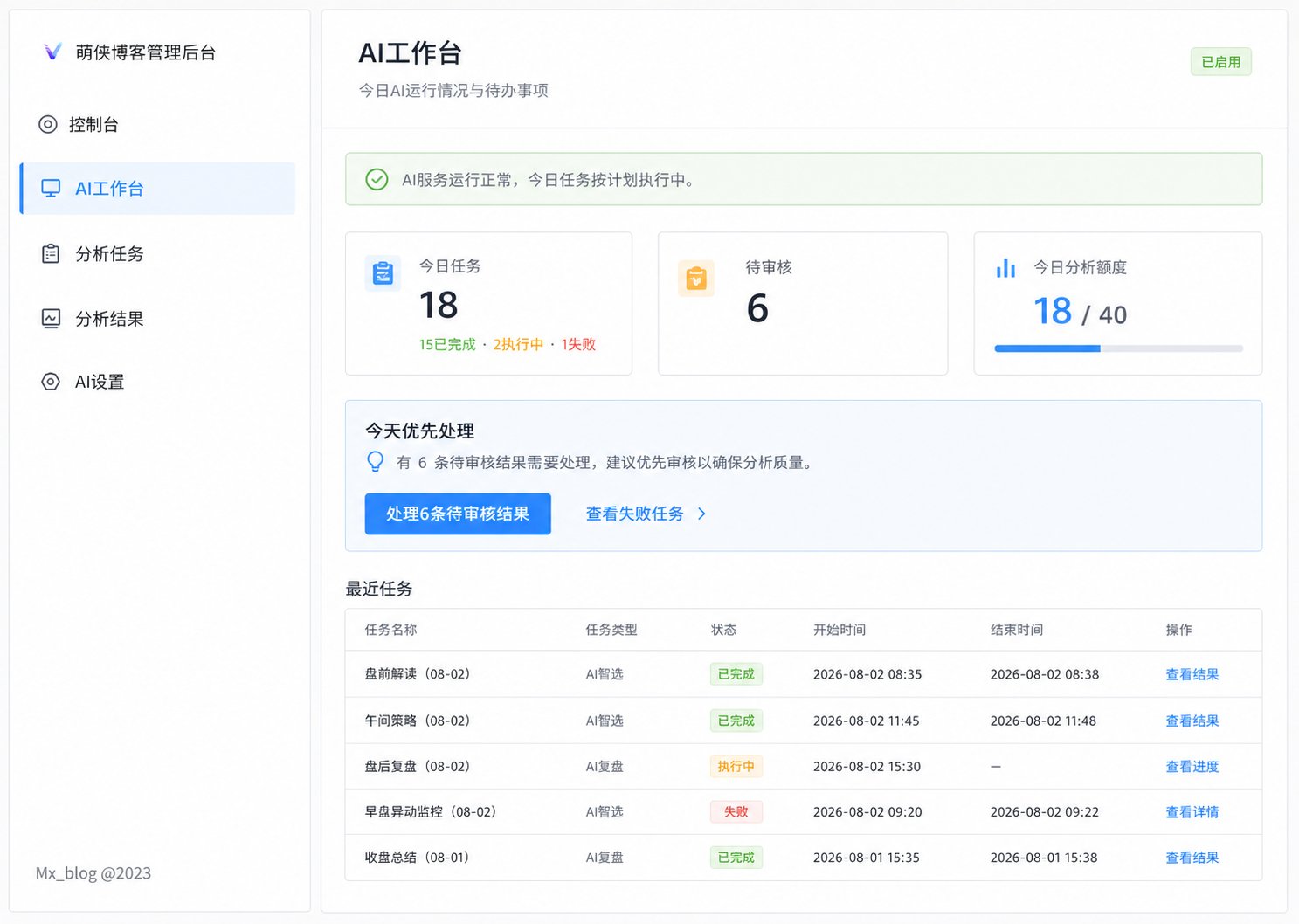Click start time 2026-08-01 15:35
Viewport: 1299px width, 924px height.
point(867,858)
